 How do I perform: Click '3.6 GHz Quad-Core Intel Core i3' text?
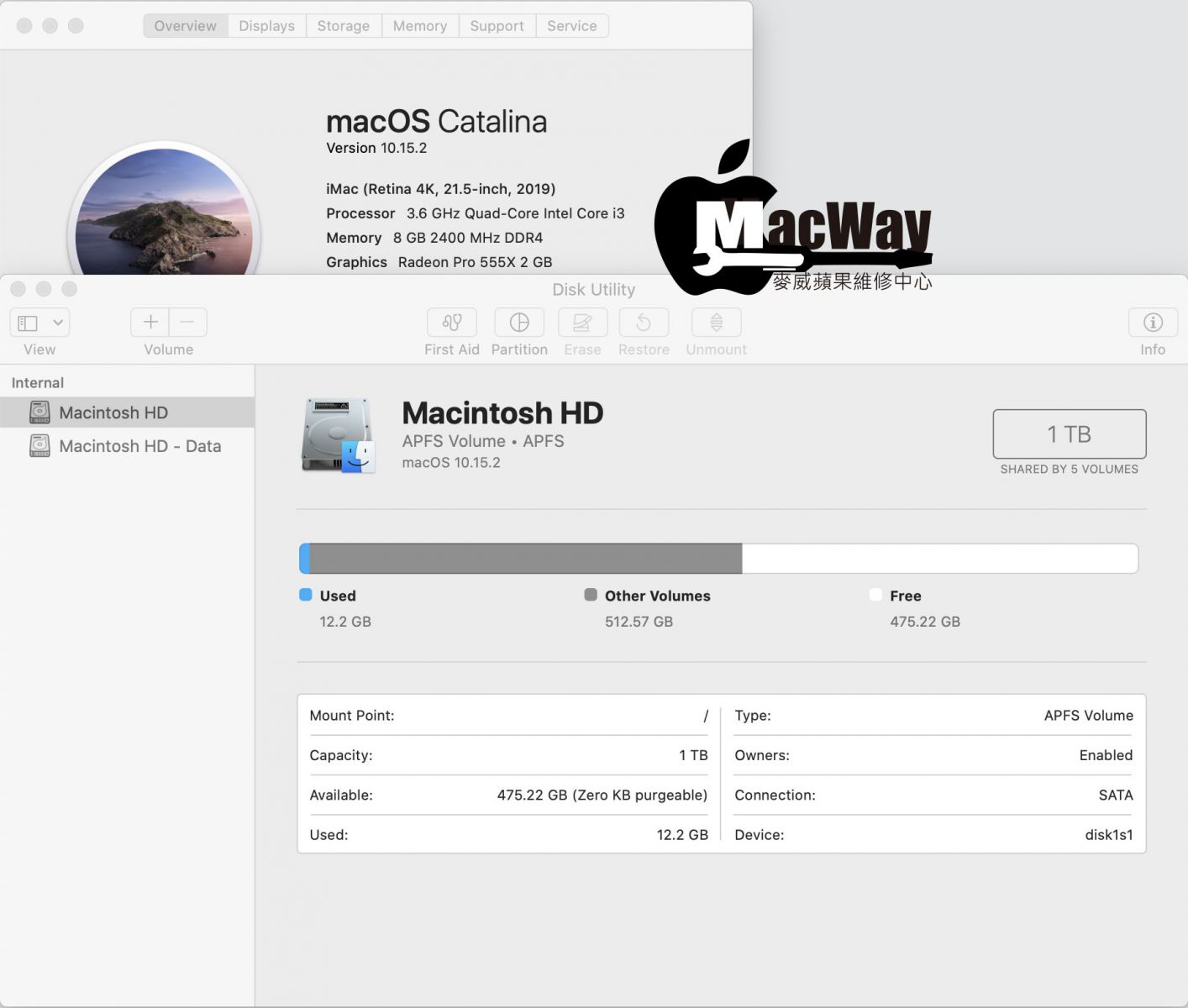[516, 213]
